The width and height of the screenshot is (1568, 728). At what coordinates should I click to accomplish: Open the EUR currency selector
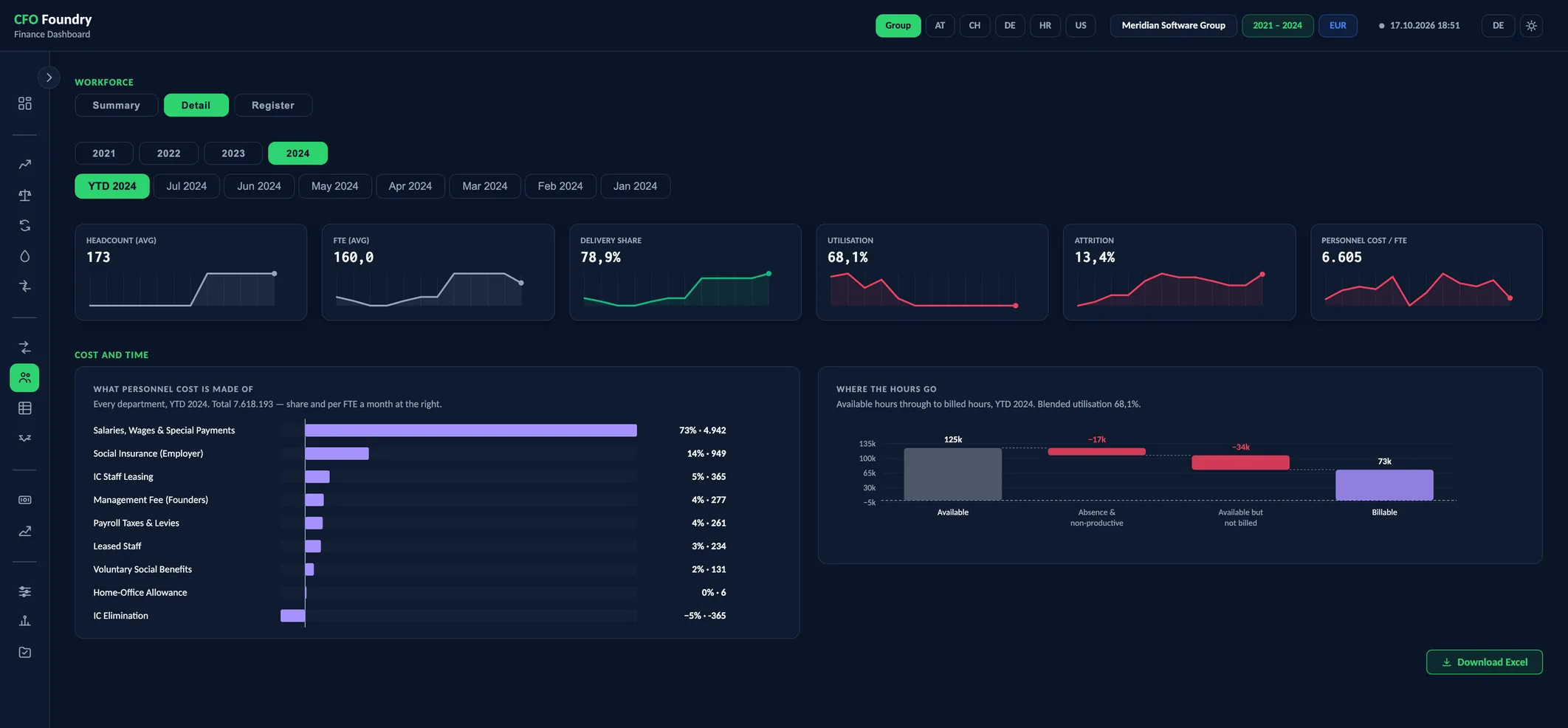pyautogui.click(x=1338, y=25)
